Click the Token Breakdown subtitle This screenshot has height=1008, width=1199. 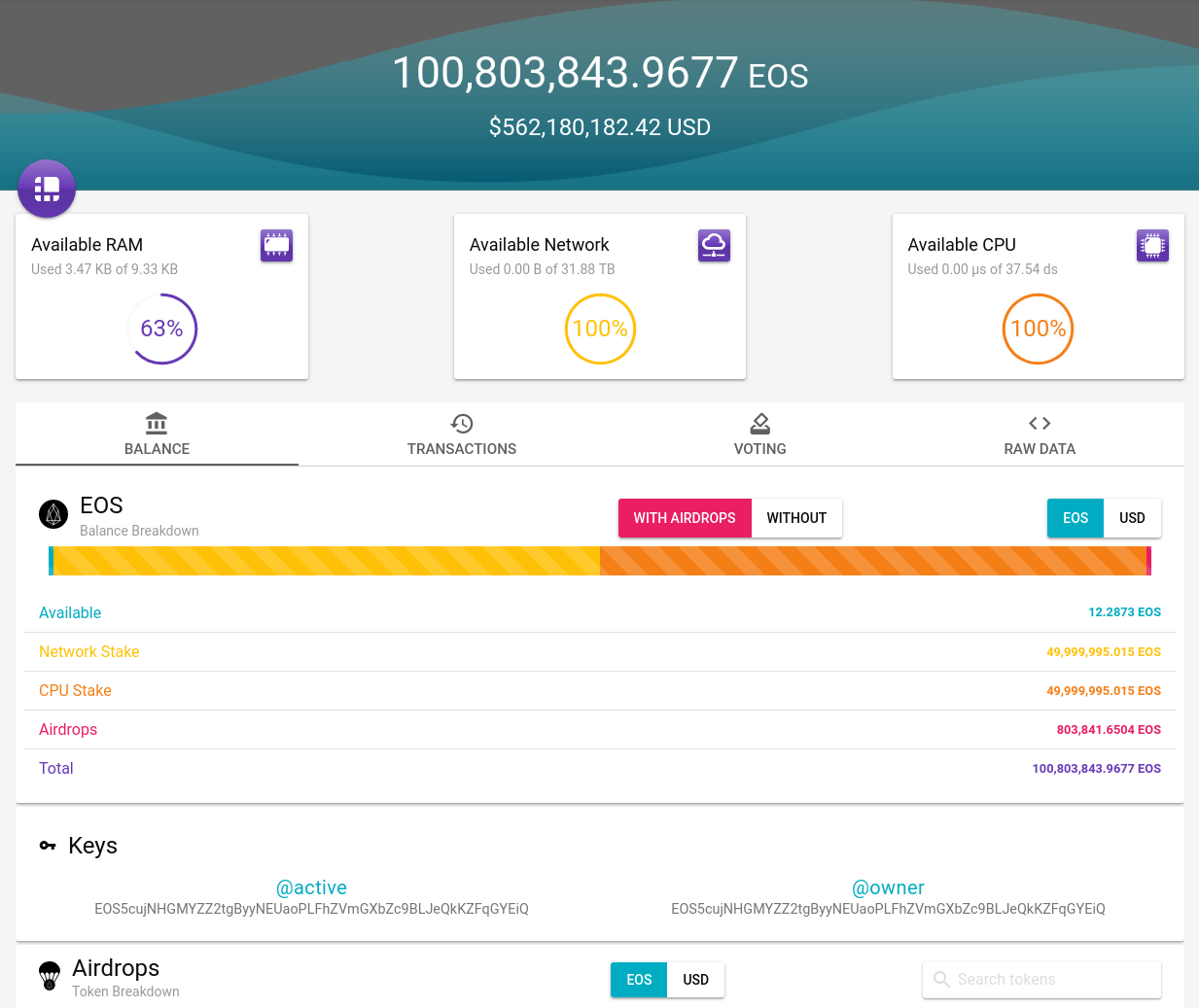(x=125, y=991)
